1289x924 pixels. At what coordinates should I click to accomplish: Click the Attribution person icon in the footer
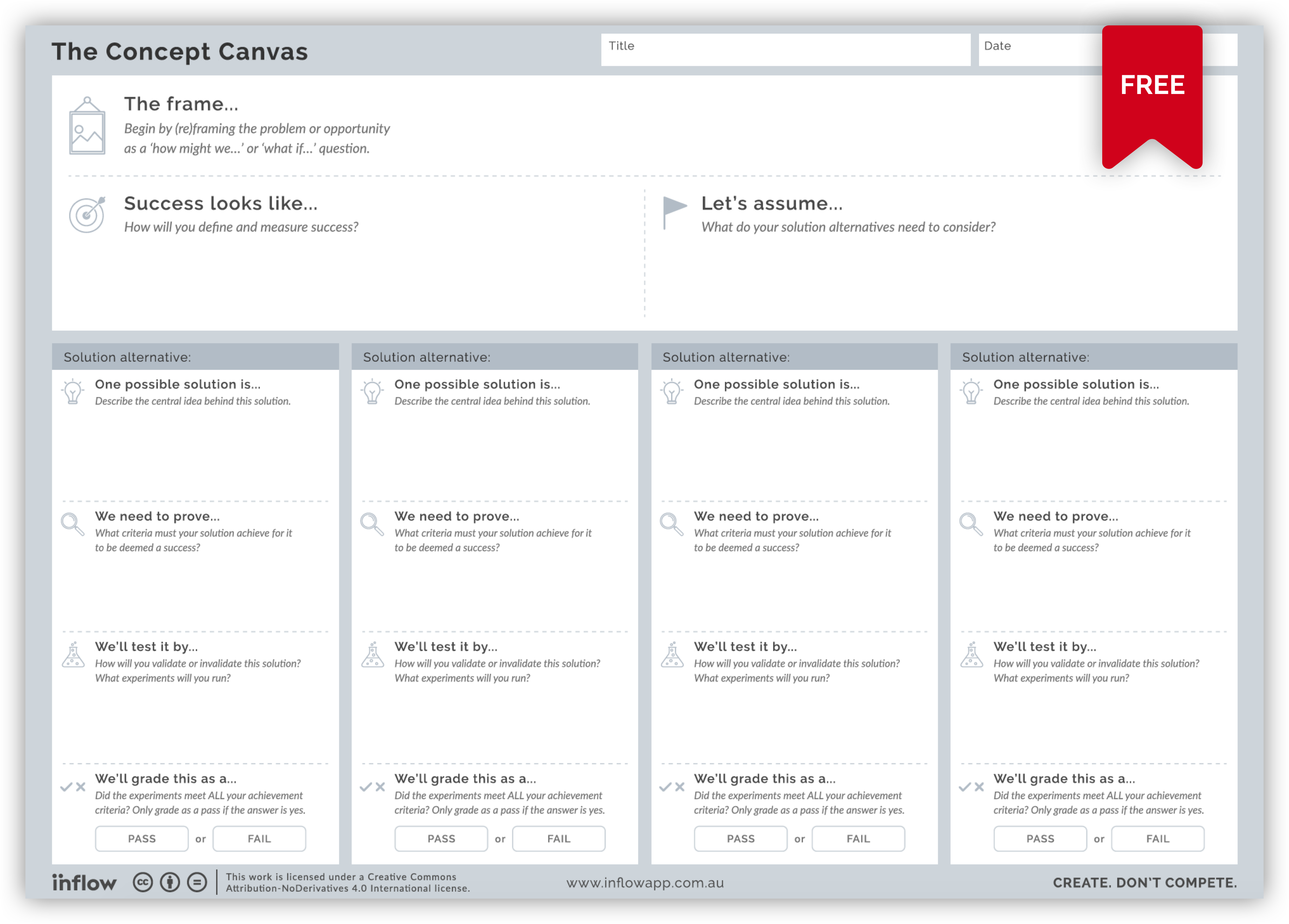(x=170, y=882)
